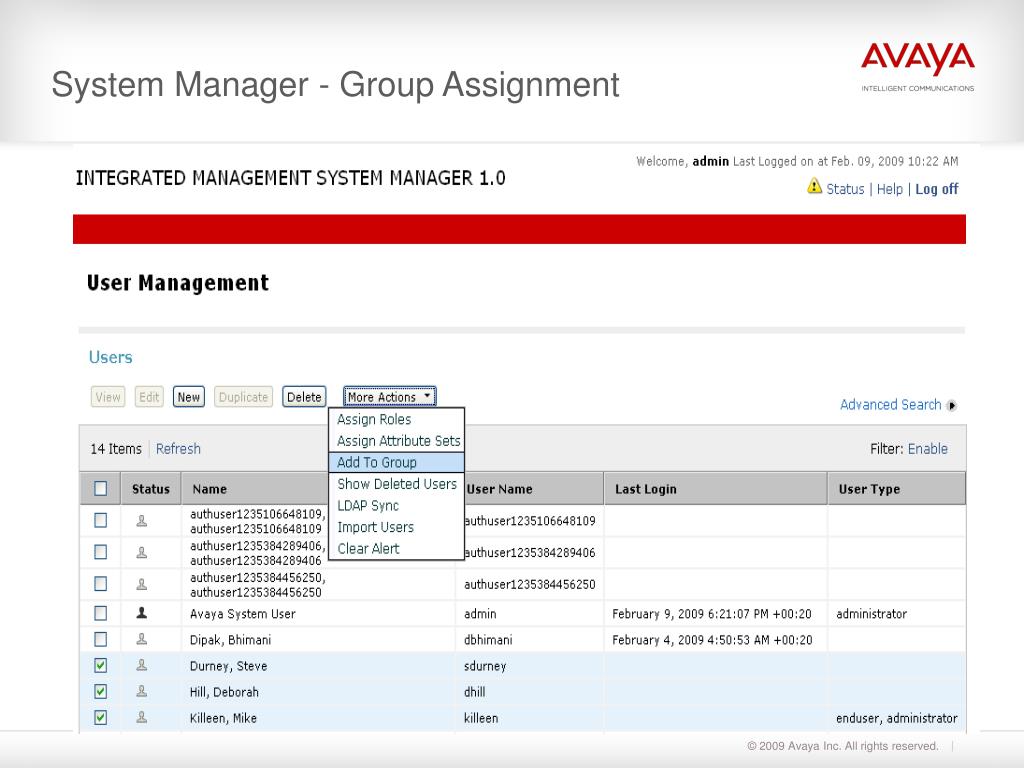Click the name Hill, Deborah
Viewport: 1024px width, 768px height.
tap(224, 692)
